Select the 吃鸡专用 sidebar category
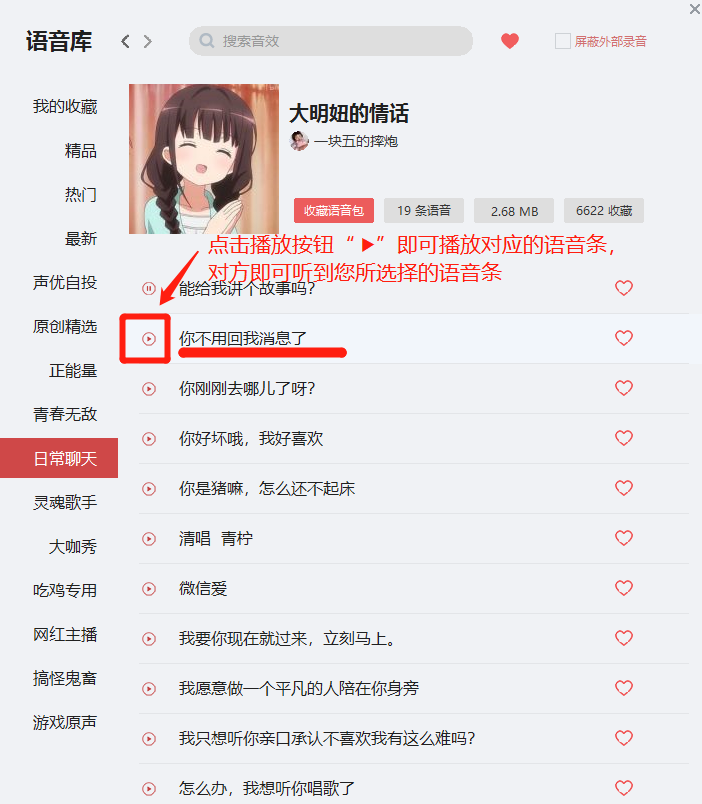The height and width of the screenshot is (804, 702). (x=65, y=591)
